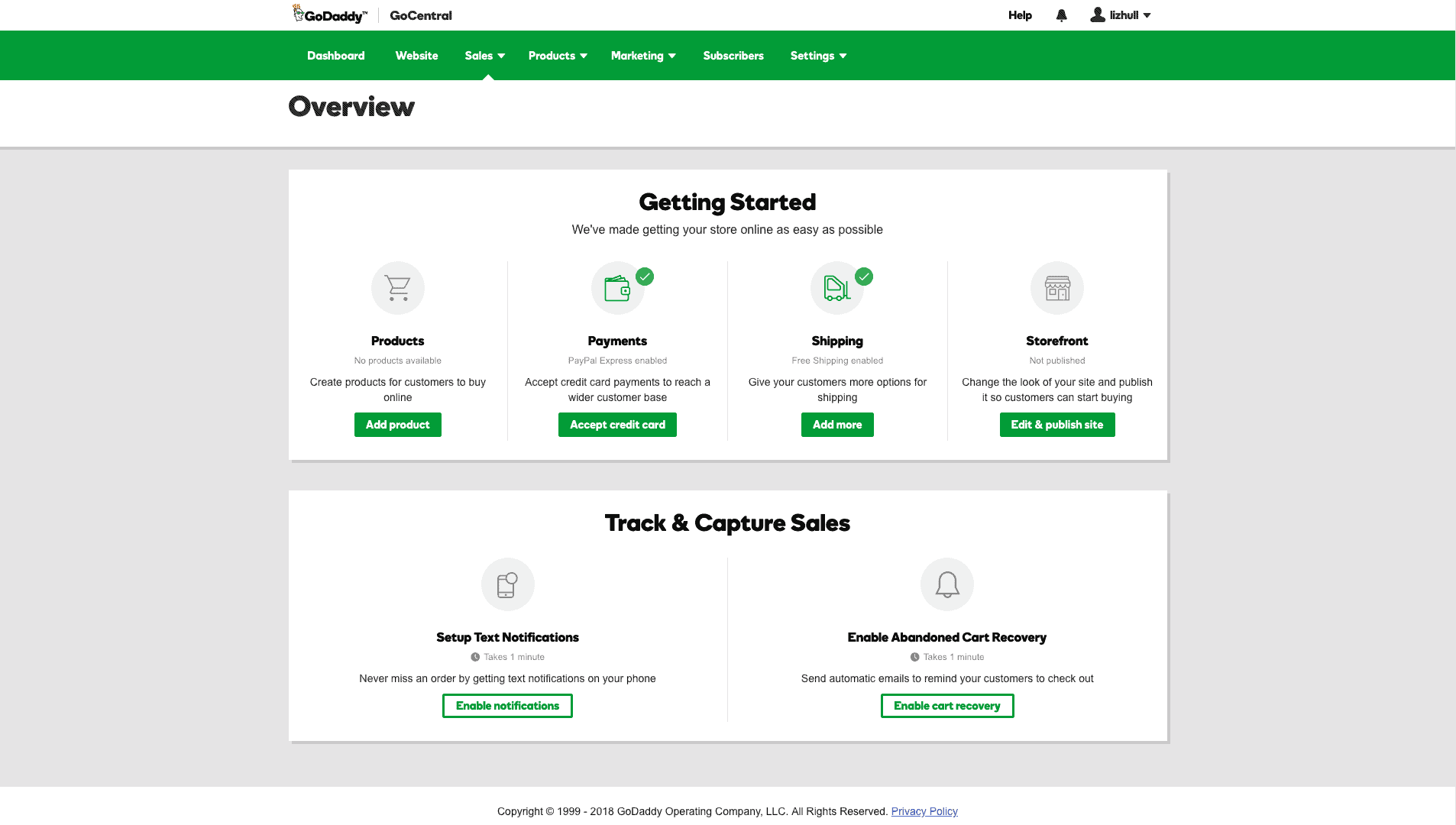Screen dimensions: 1456x825
Task: Click the Payments wallet icon
Action: 617,288
